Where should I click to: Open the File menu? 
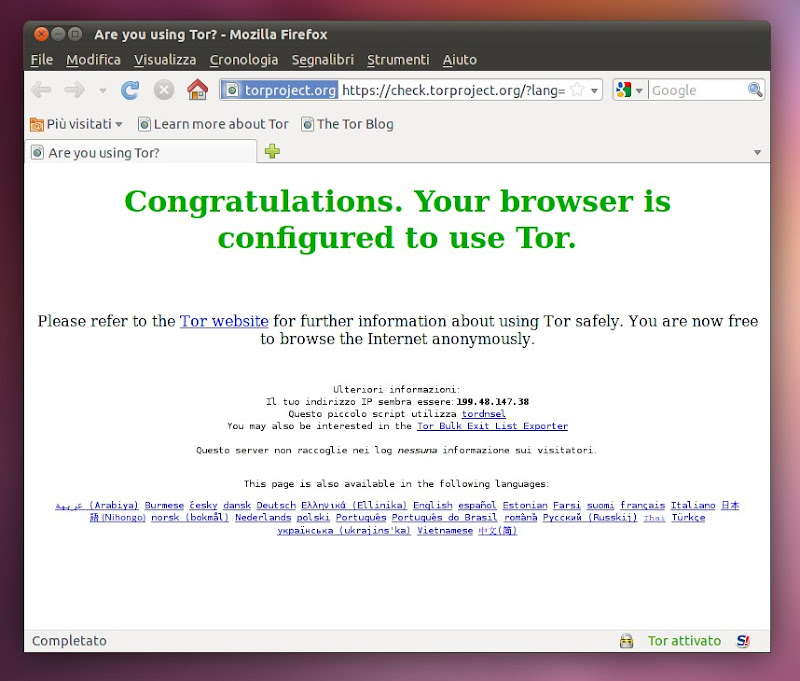(x=42, y=60)
